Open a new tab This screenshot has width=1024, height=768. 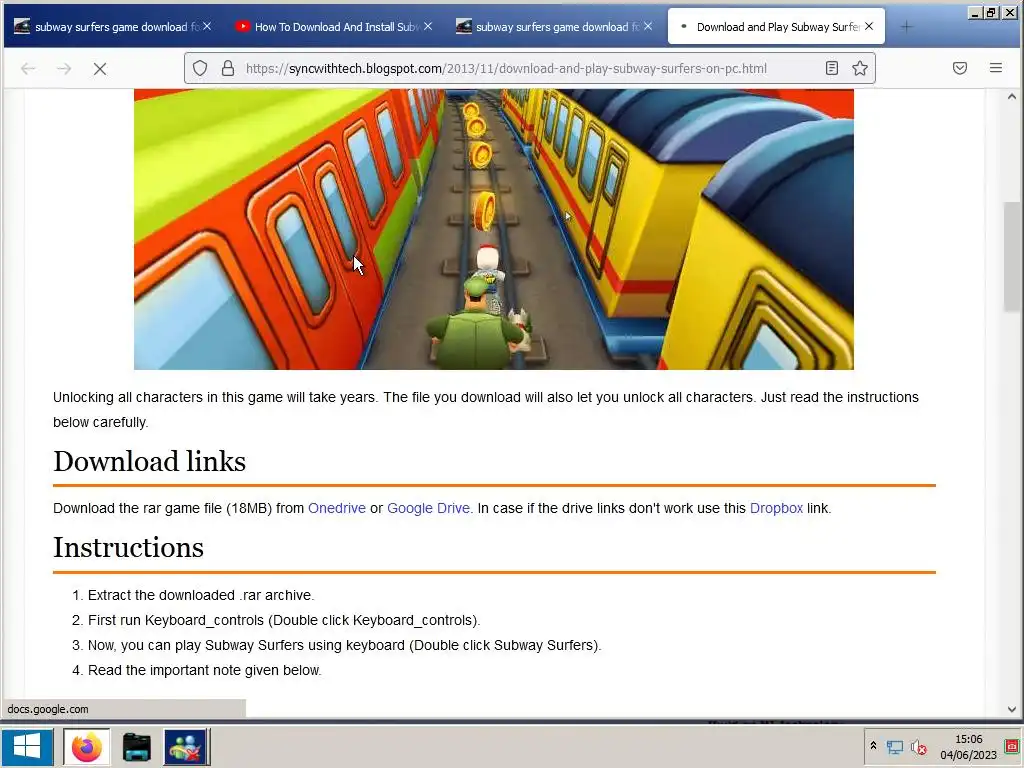(x=906, y=27)
